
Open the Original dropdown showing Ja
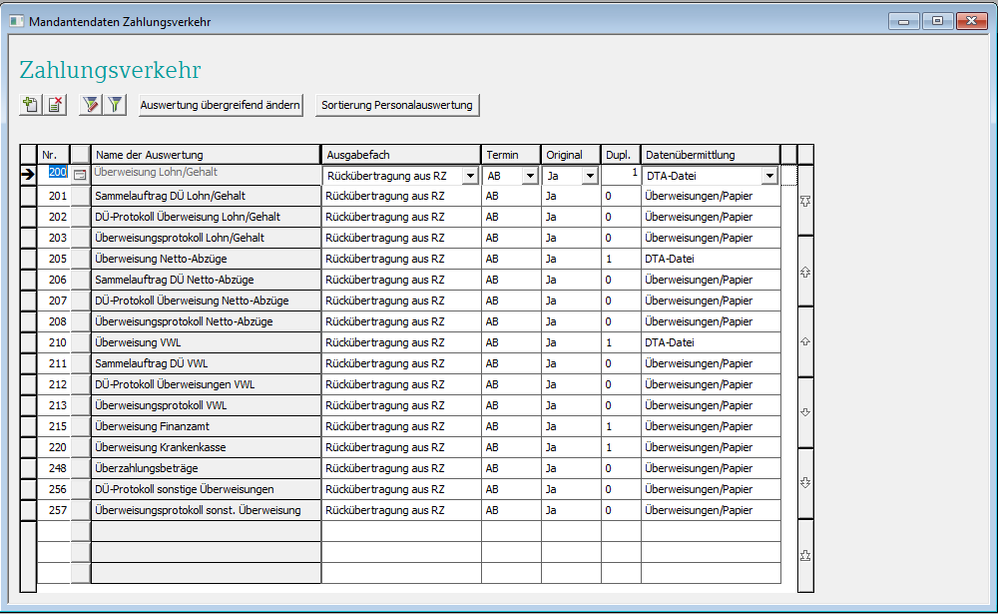[x=589, y=176]
